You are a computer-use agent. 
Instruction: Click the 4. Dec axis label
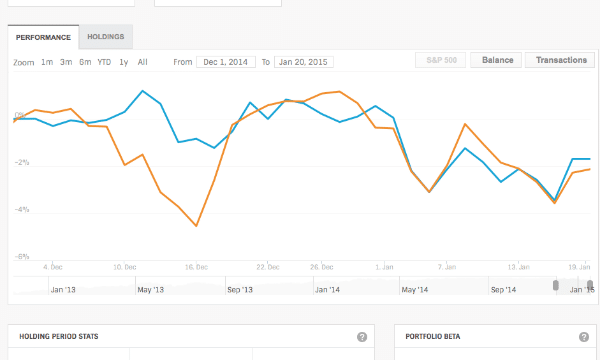coord(53,267)
